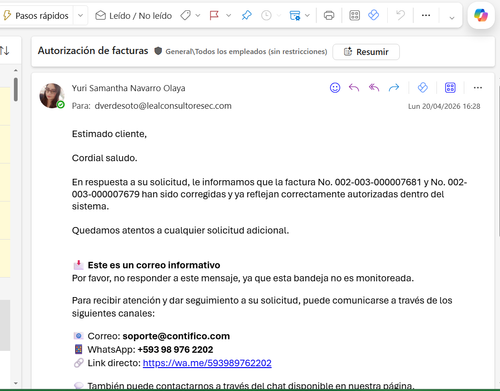Open Pasos rápidos quick steps
This screenshot has width=500, height=391.
pos(36,16)
